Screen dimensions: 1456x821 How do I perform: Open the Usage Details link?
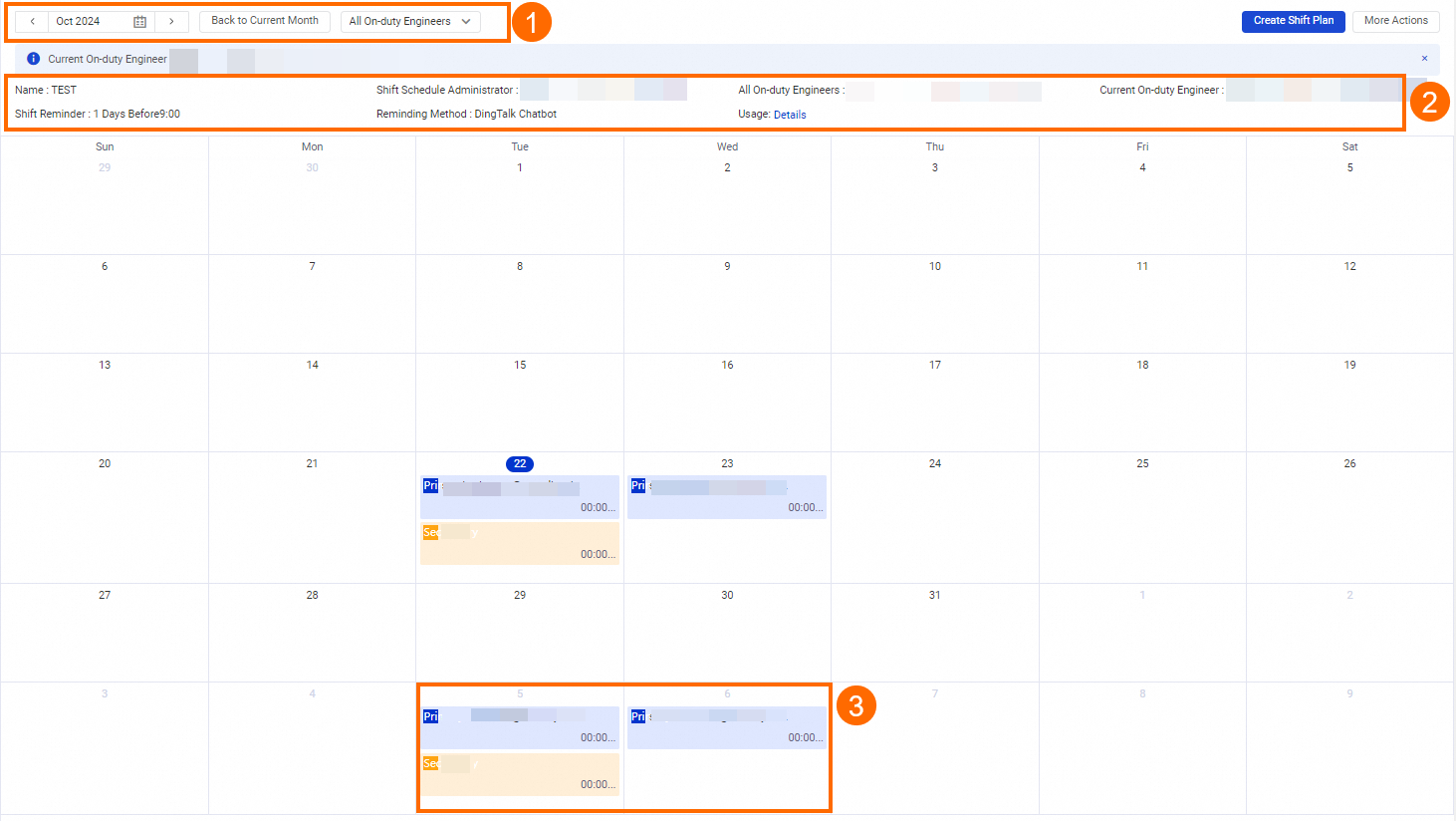(x=790, y=115)
